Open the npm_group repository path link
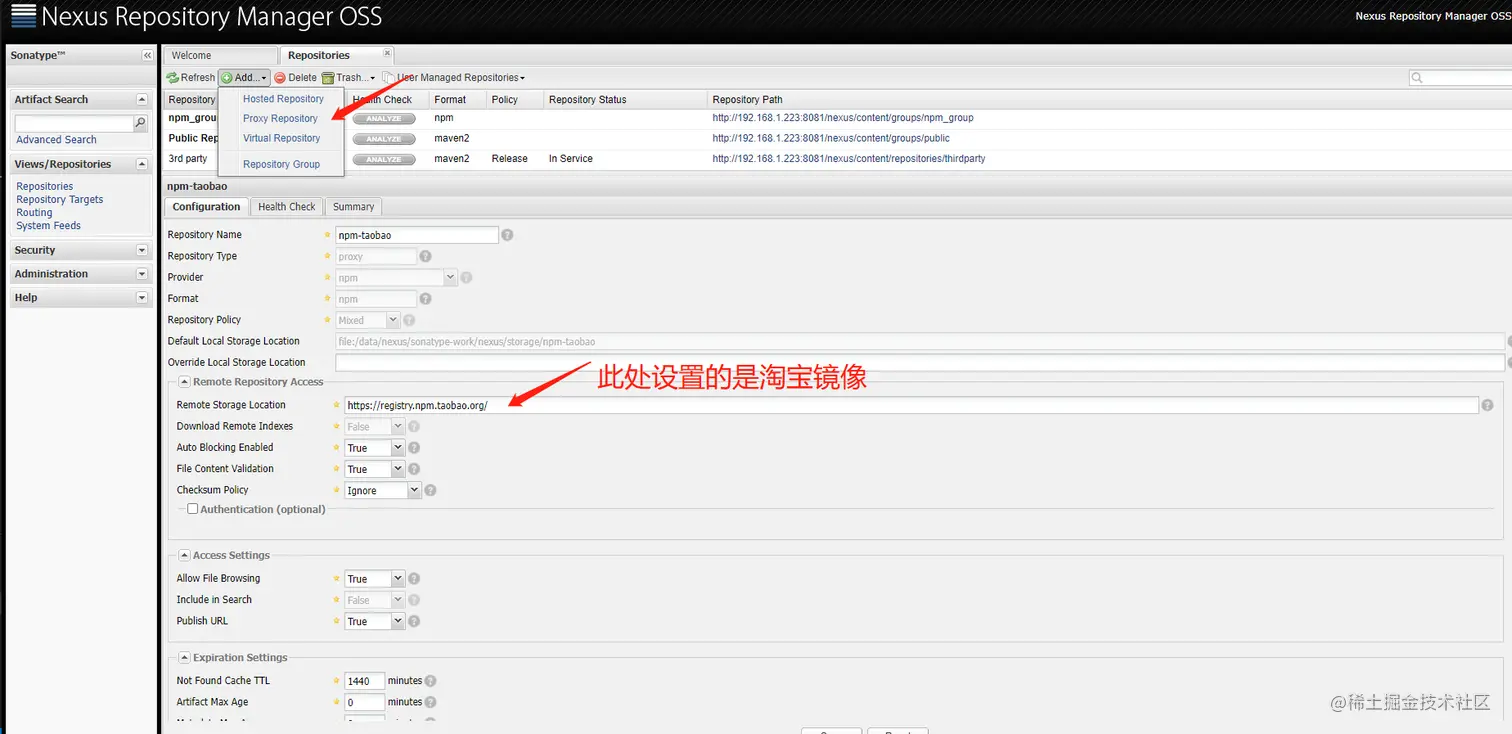Screen dimensions: 1512x734 coord(843,118)
